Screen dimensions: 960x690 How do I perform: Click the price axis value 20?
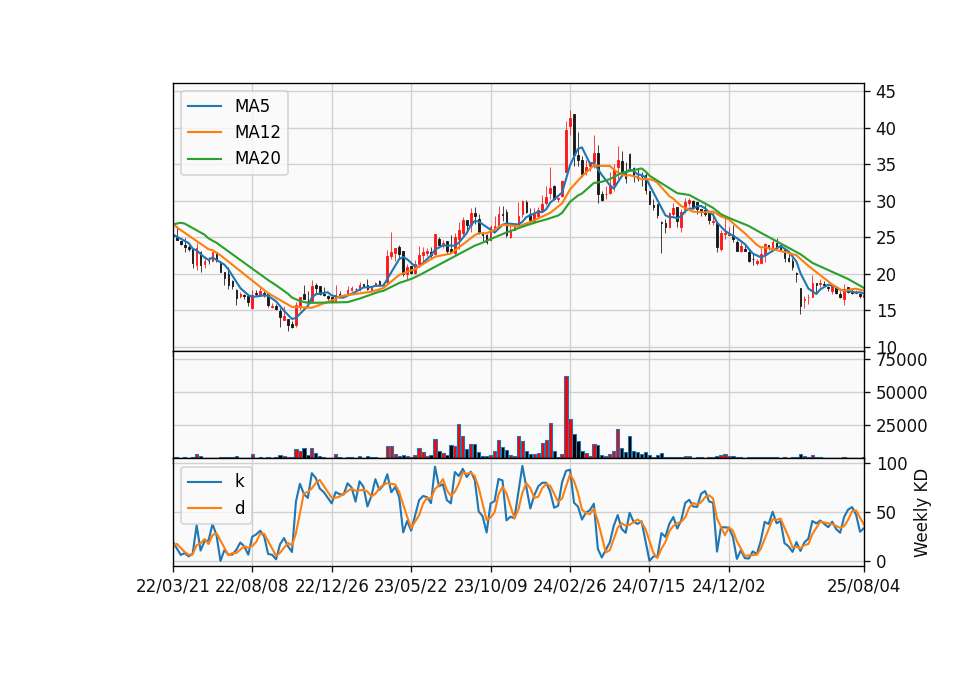tap(885, 275)
